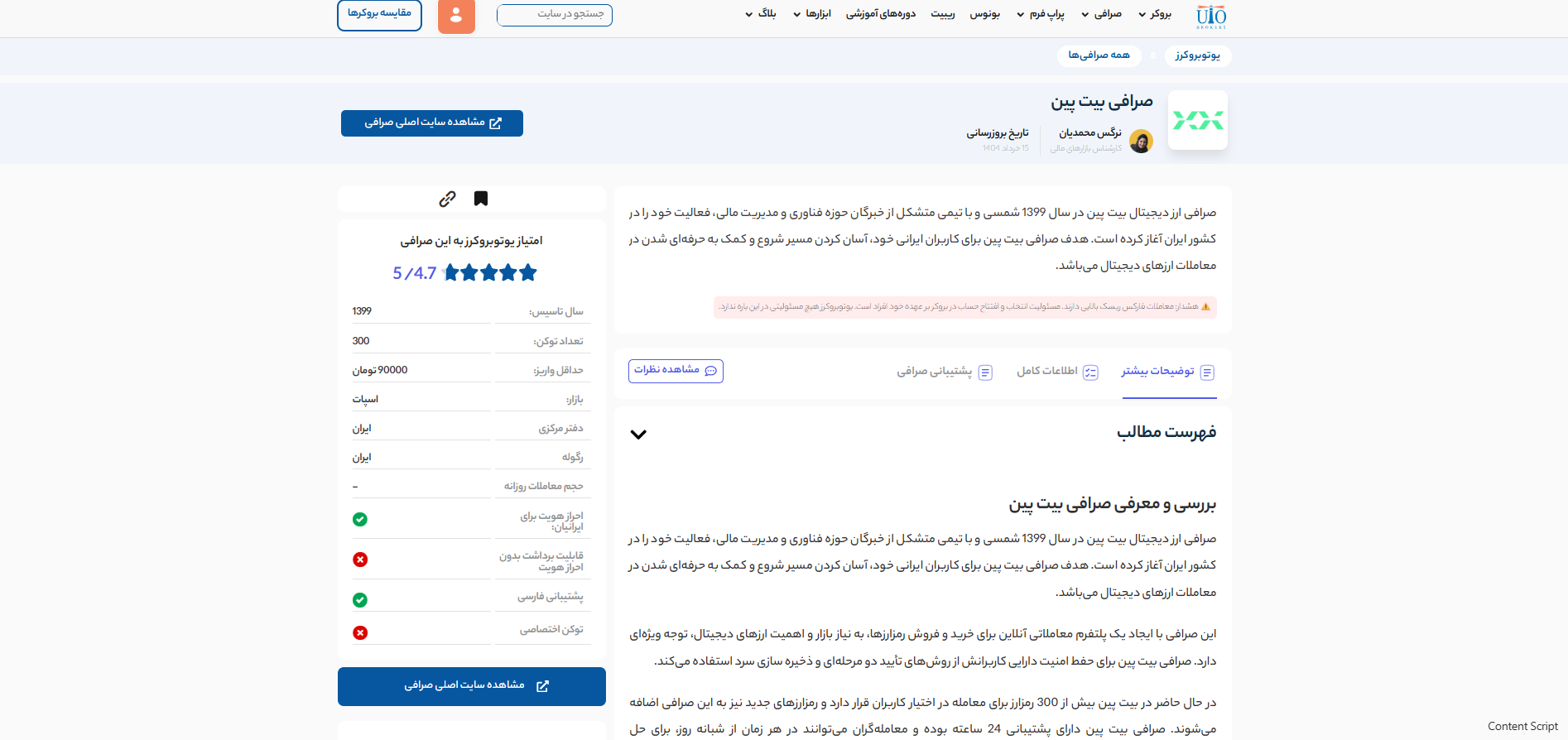Click the همه صرافی‌ها breadcrumb link
Viewport: 1568px width, 740px height.
pyautogui.click(x=1099, y=55)
